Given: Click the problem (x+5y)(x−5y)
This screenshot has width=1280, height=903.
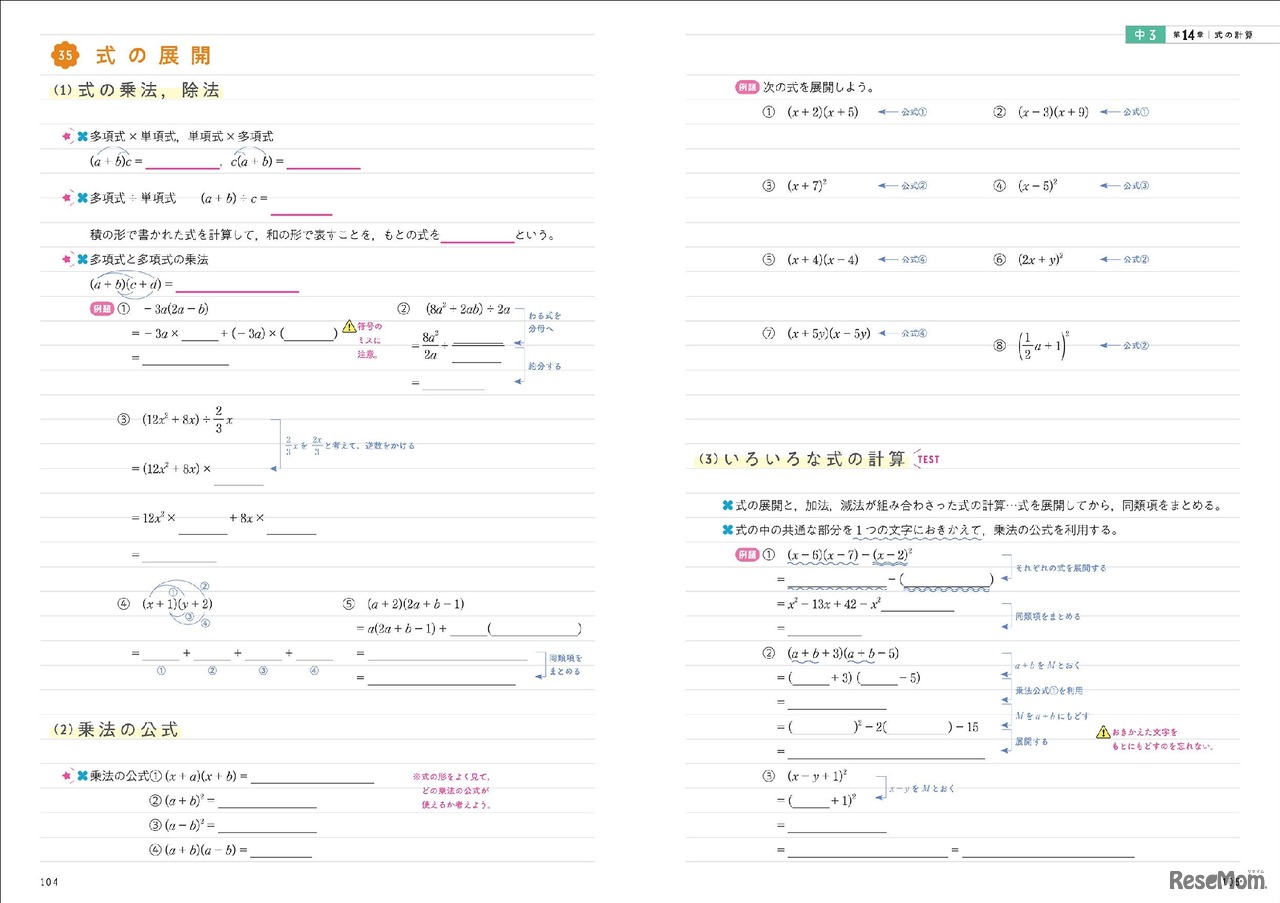Looking at the screenshot, I should (828, 333).
